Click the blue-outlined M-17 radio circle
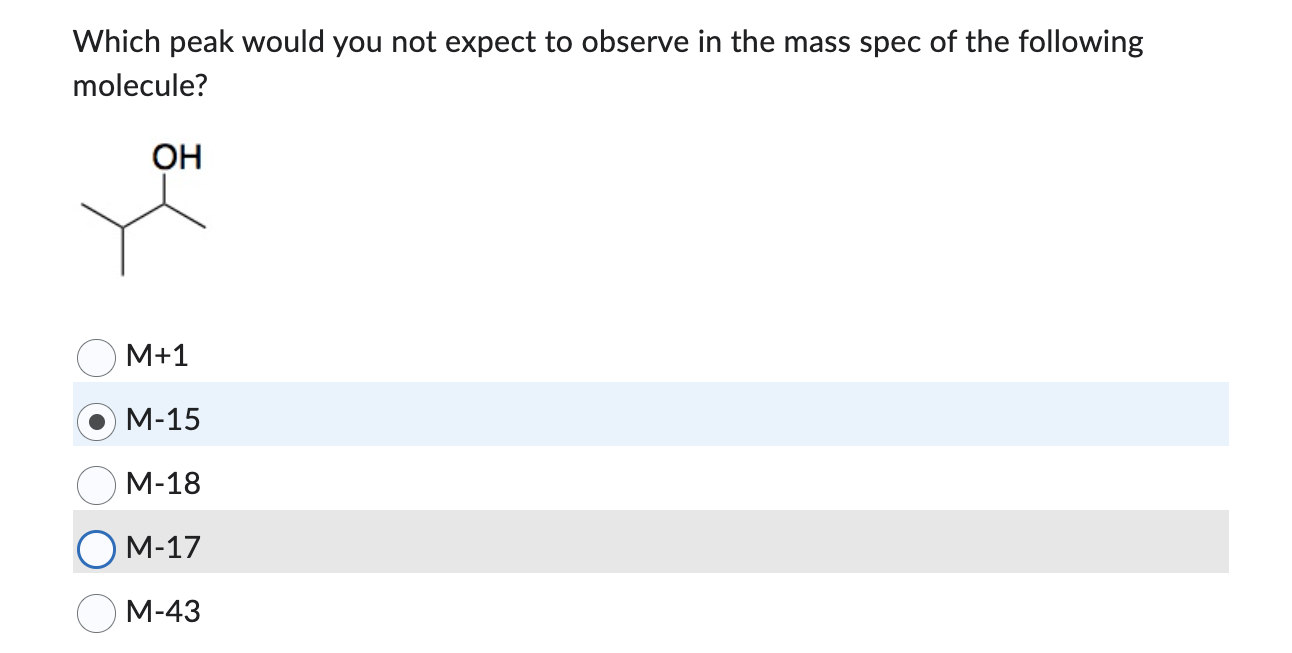The width and height of the screenshot is (1292, 653). pos(96,547)
